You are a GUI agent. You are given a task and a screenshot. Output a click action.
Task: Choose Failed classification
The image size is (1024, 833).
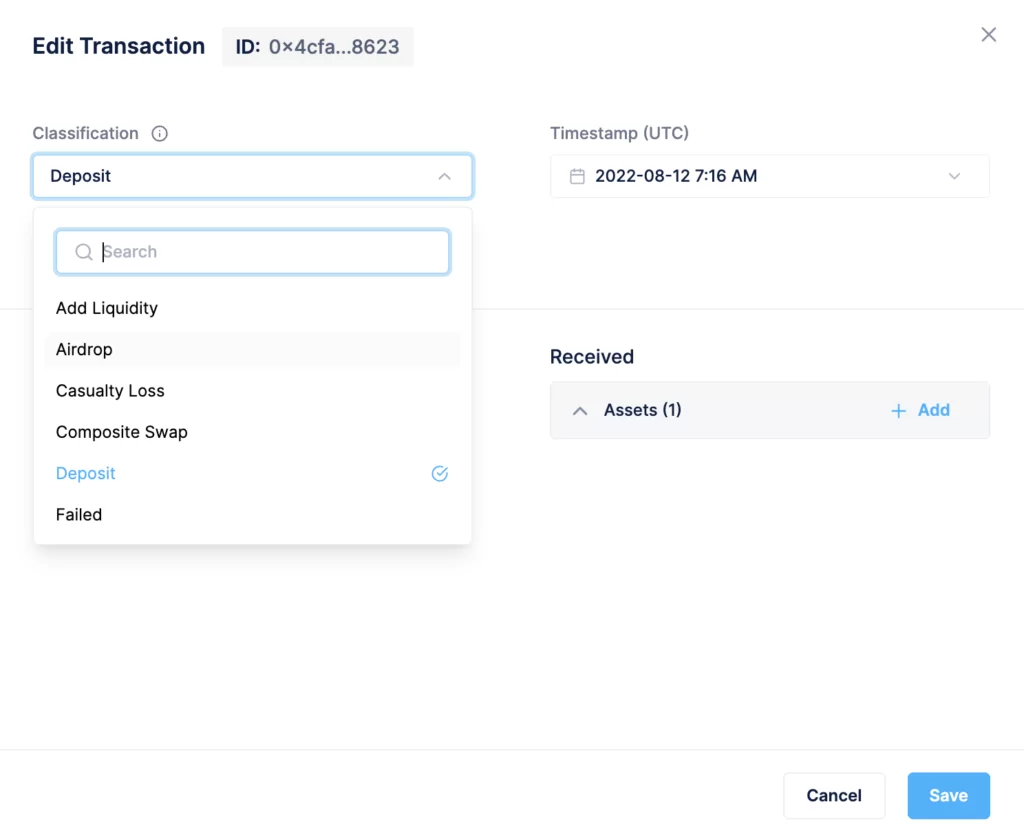(x=253, y=514)
